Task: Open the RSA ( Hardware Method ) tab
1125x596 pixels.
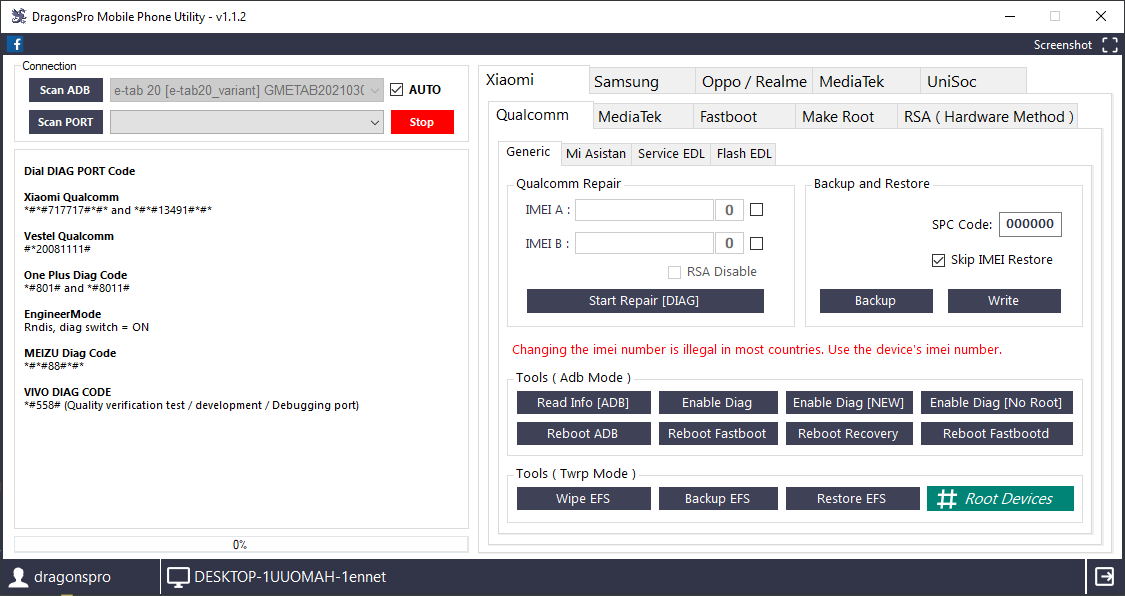Action: pos(988,117)
